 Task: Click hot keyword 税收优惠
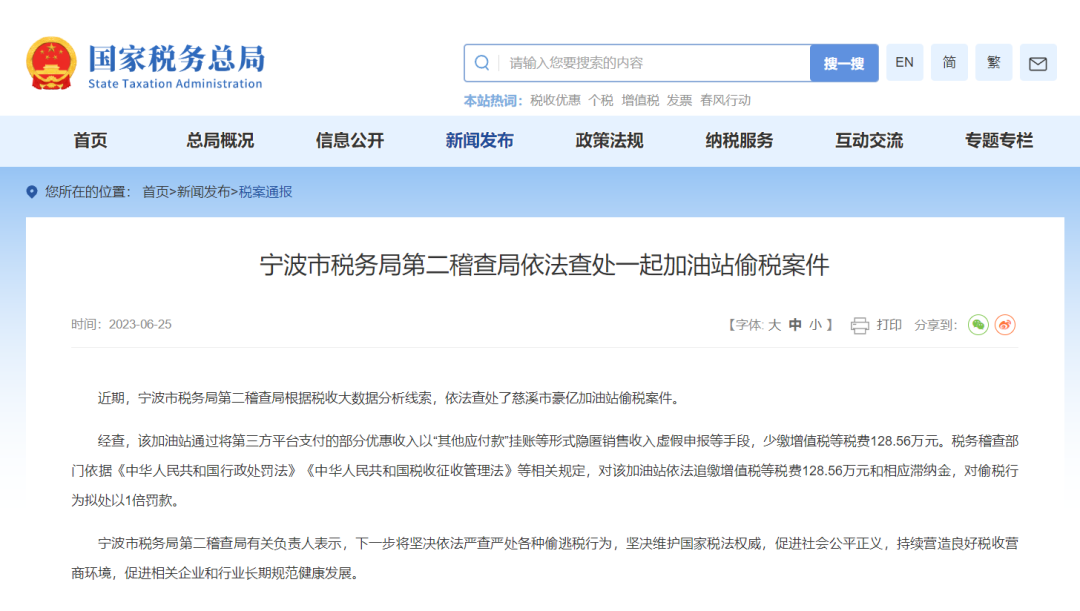click(555, 101)
